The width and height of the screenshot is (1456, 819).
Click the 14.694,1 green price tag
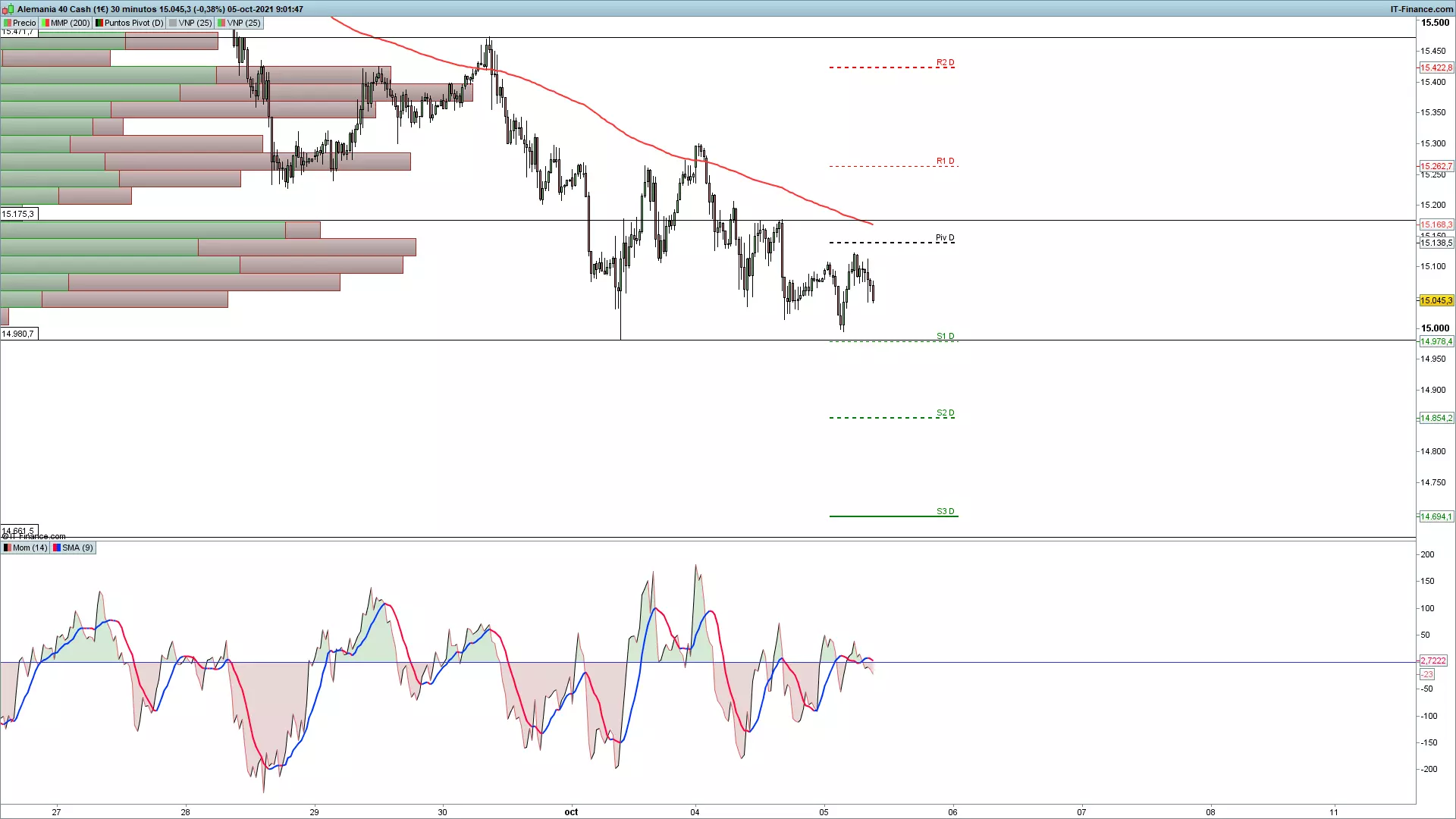1436,516
